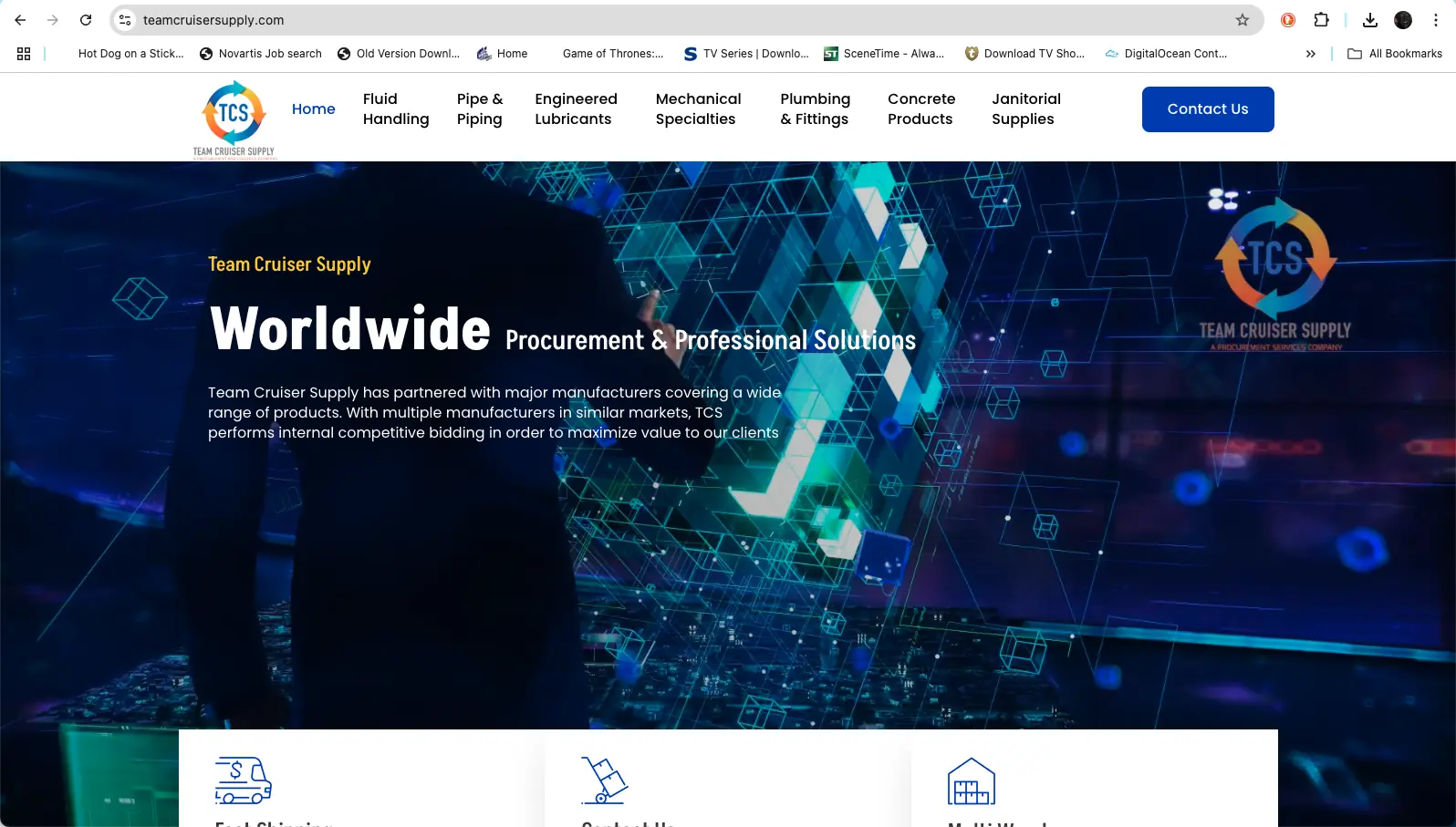
Task: Open the tab groups grid icon
Action: [x=24, y=54]
